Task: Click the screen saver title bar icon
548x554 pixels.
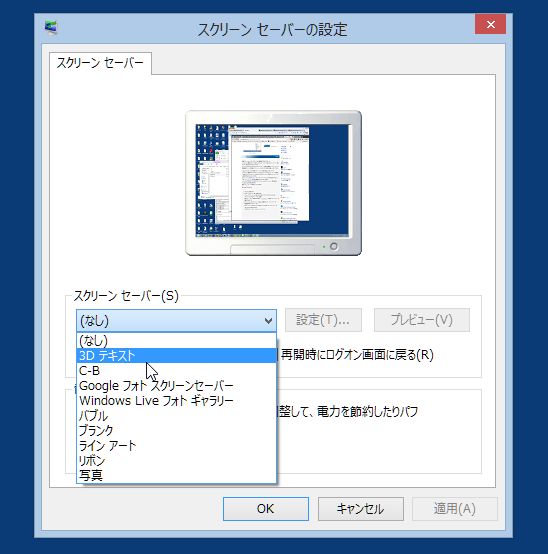Action: click(x=52, y=28)
